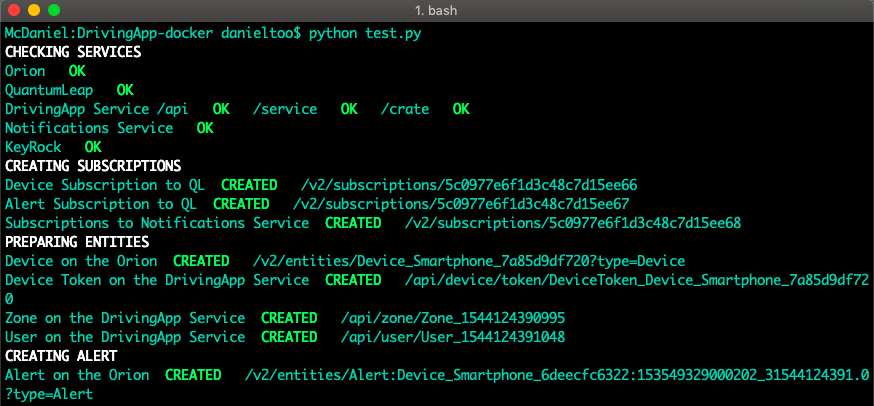874x406 pixels.
Task: Click the "KeyRock" service name
Action: tap(33, 147)
